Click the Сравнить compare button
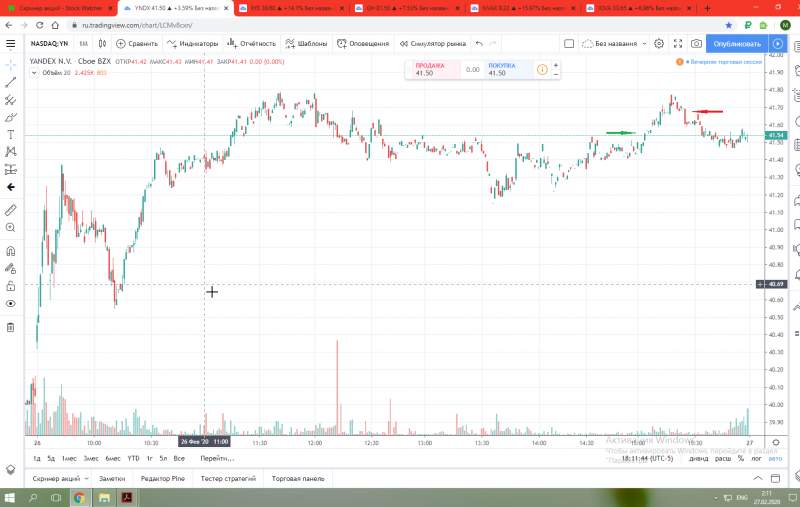The height and width of the screenshot is (507, 800). (x=137, y=44)
